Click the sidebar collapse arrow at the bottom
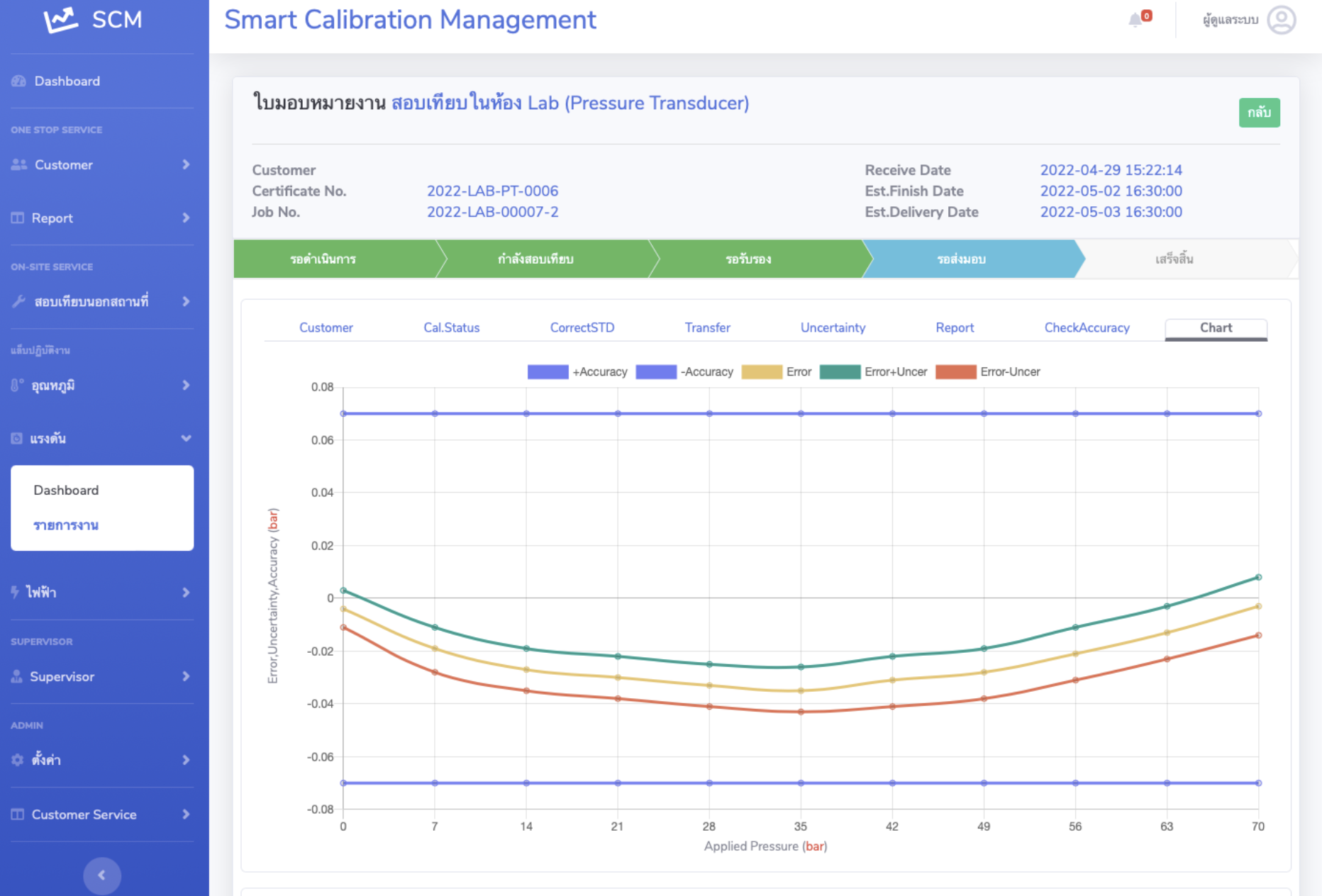This screenshot has height=896, width=1322. (x=101, y=875)
